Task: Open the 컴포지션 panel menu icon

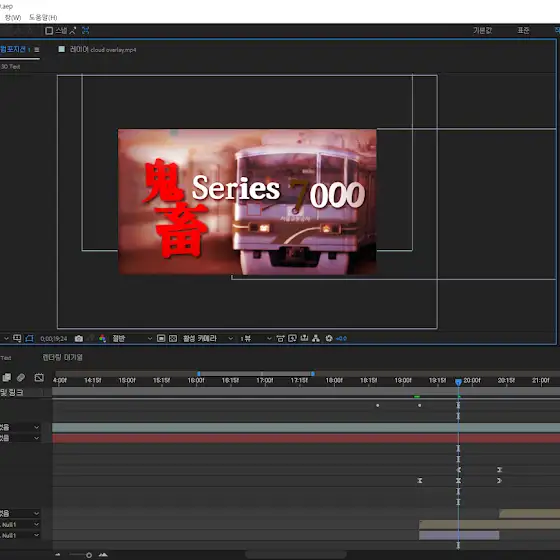Action: tap(36, 50)
